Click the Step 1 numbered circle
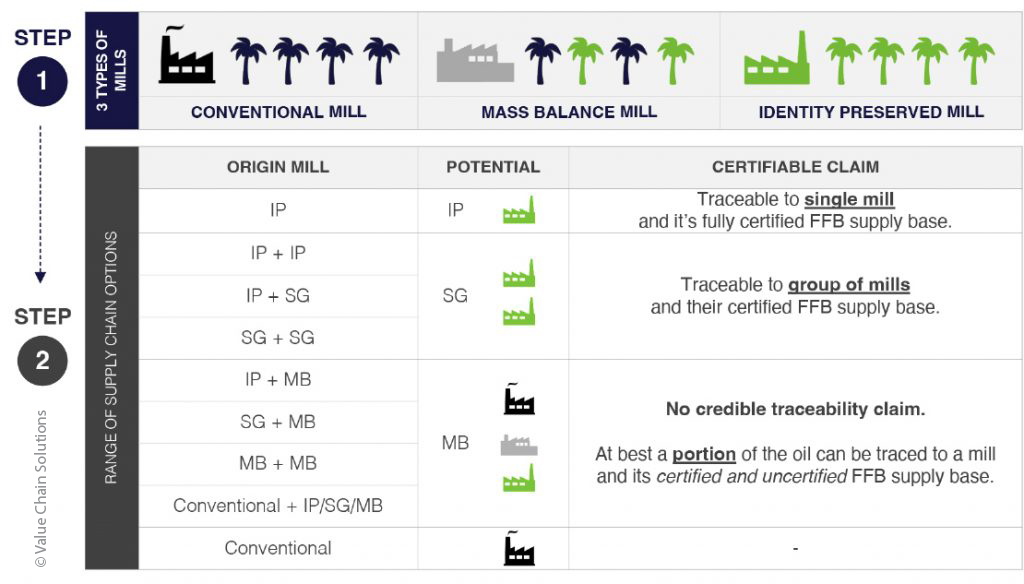 click(42, 82)
